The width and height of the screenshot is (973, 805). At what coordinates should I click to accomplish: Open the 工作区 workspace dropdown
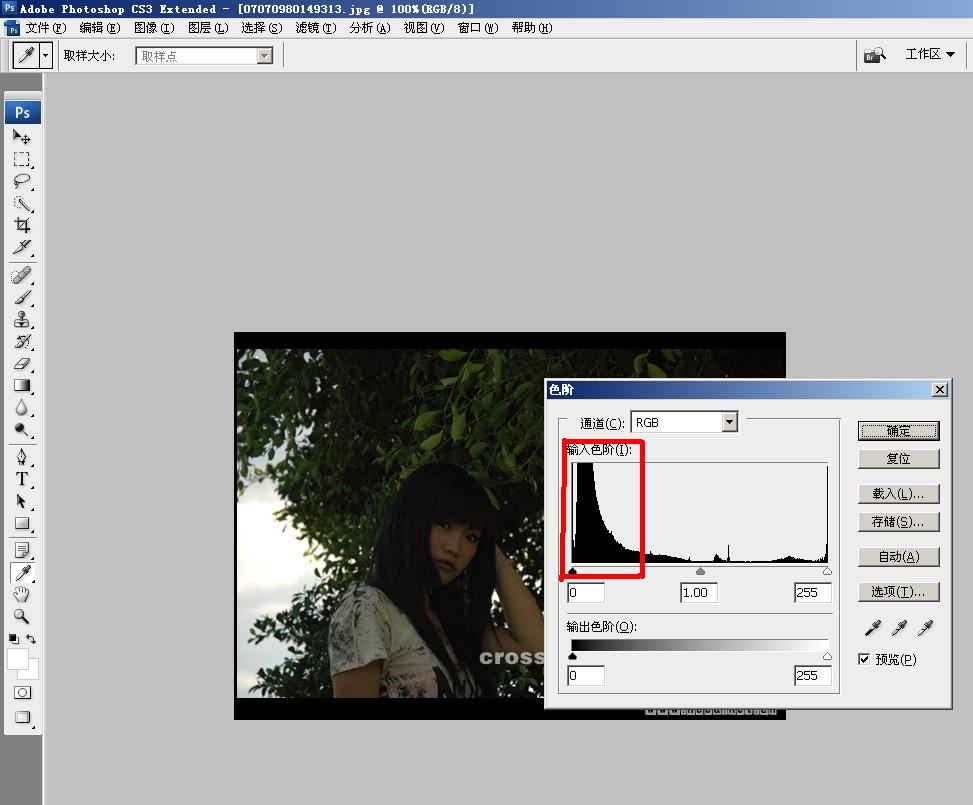point(930,55)
